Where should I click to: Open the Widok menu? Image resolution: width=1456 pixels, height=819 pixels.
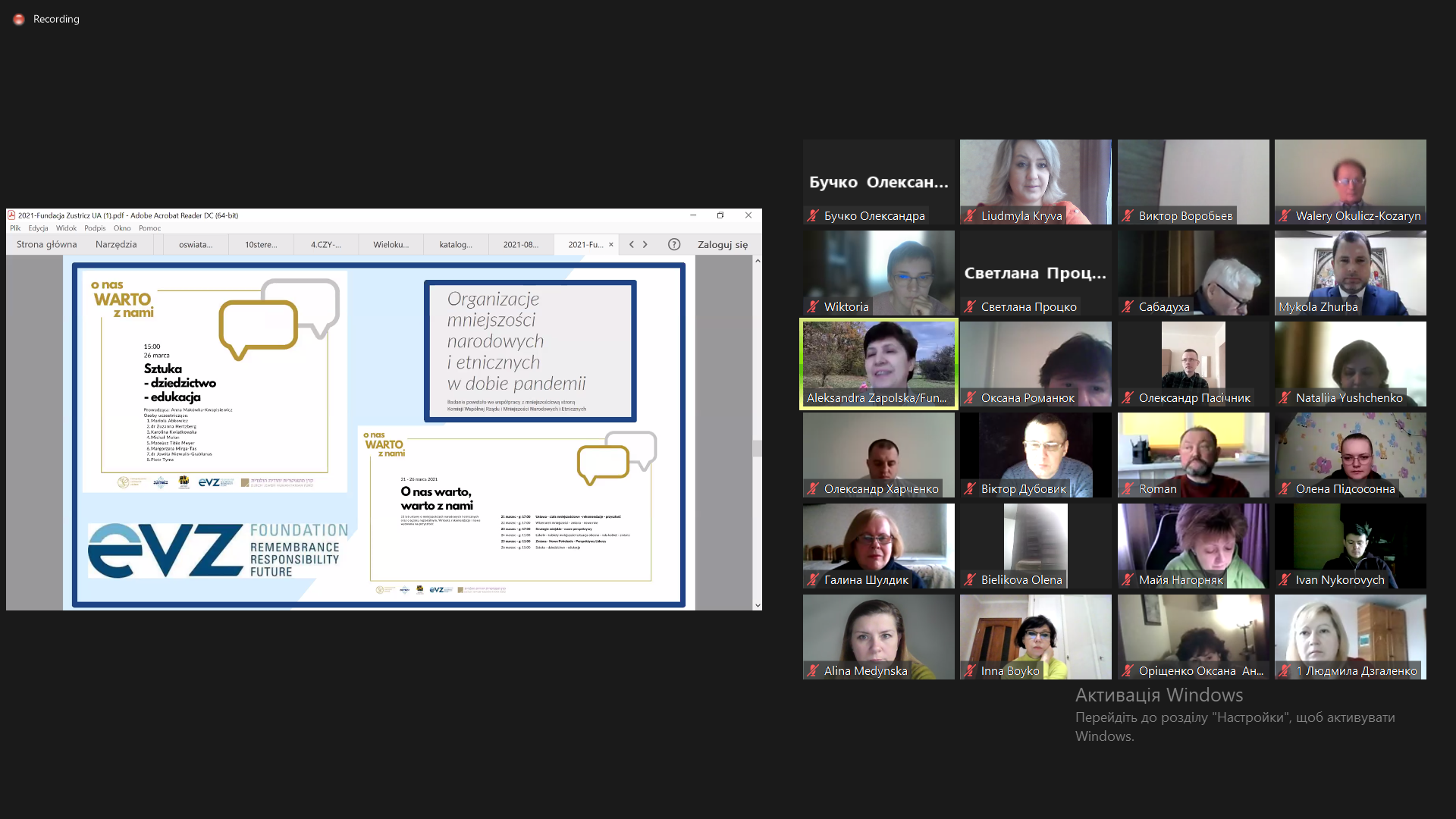[x=66, y=228]
